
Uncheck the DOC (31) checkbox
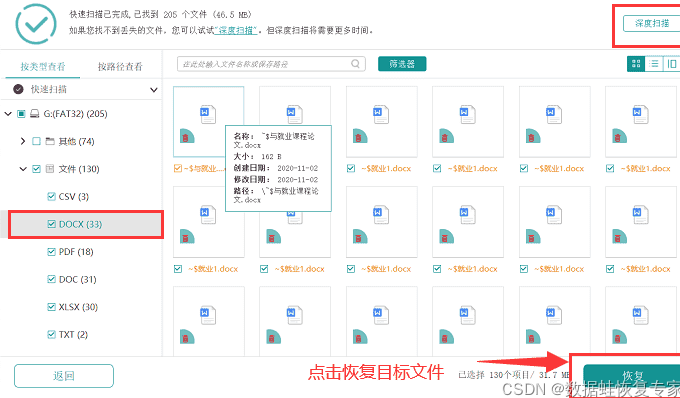[x=51, y=279]
